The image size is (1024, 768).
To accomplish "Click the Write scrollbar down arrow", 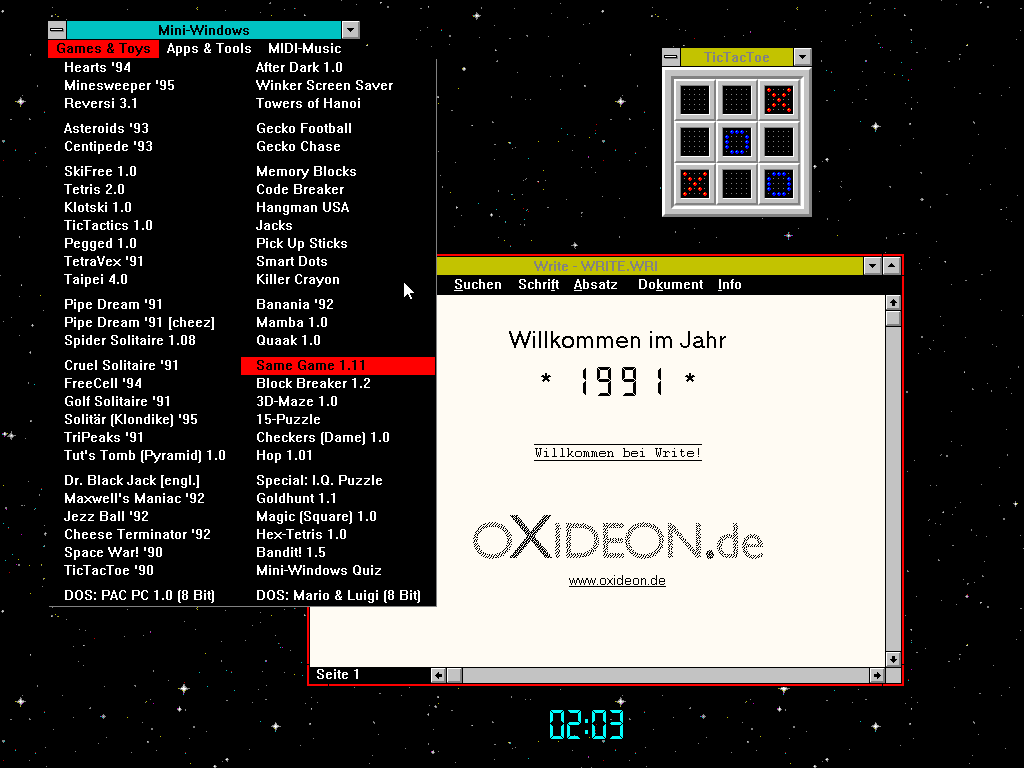I will [x=893, y=658].
